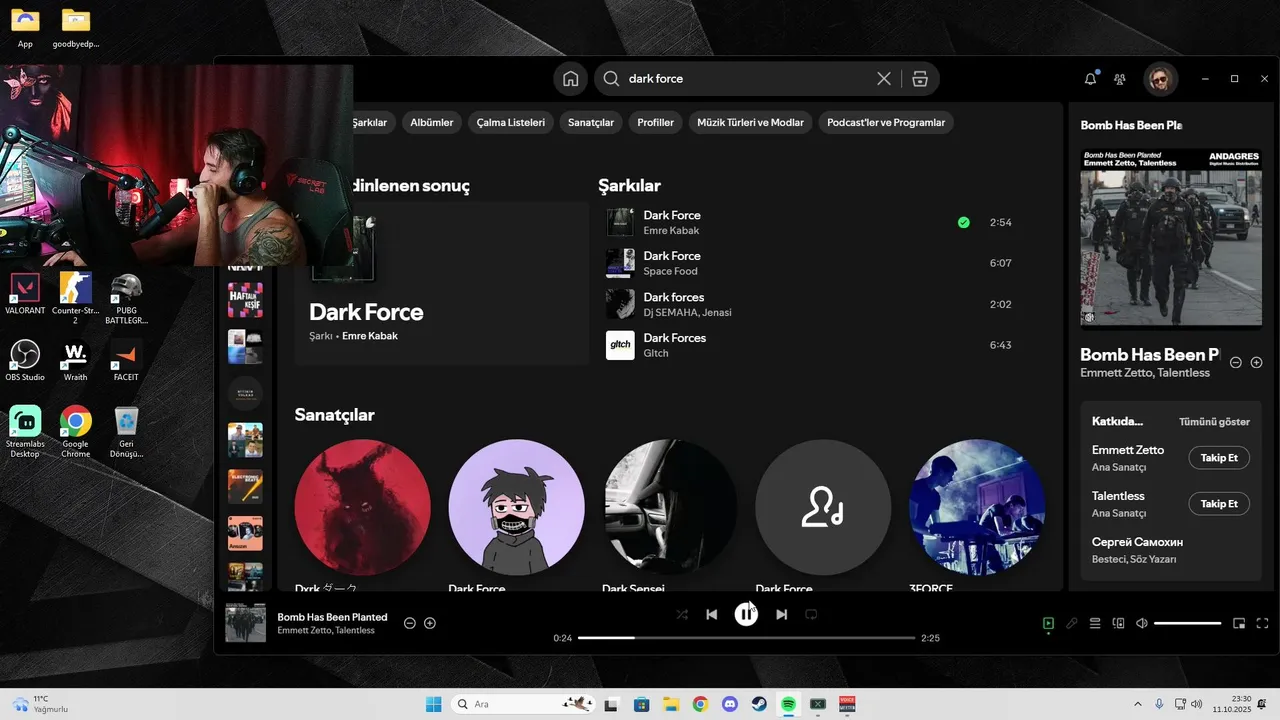1280x720 pixels.
Task: Click the plus icon in the Now Playing panel
Action: pyautogui.click(x=1257, y=362)
